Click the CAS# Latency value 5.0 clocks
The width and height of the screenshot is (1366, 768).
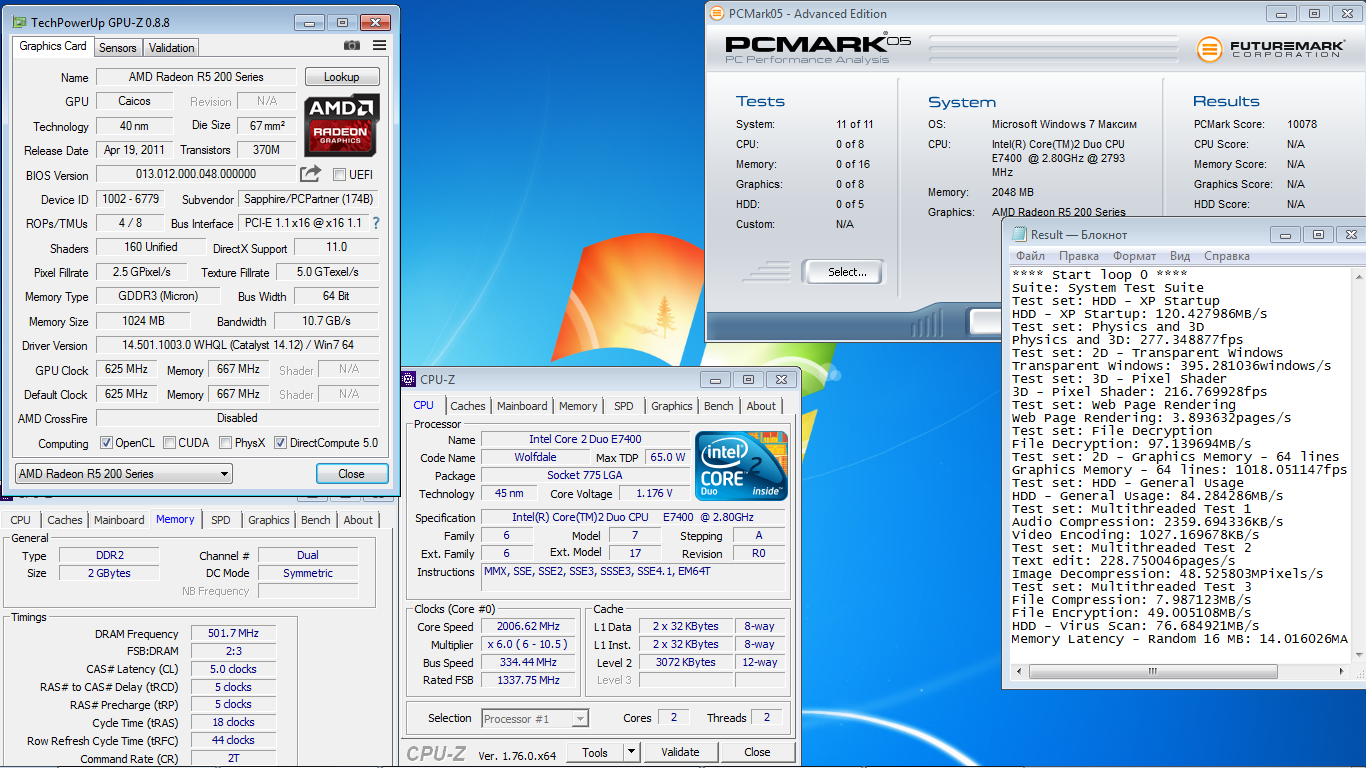(233, 669)
